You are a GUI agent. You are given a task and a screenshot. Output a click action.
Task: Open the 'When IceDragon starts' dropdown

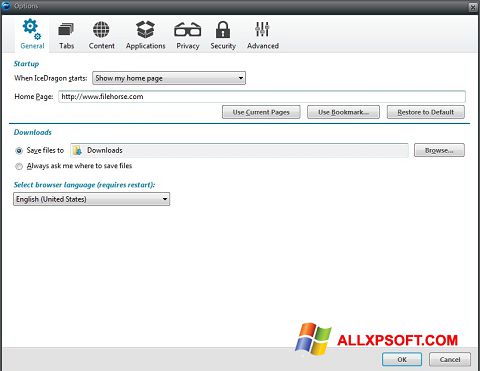tap(169, 78)
